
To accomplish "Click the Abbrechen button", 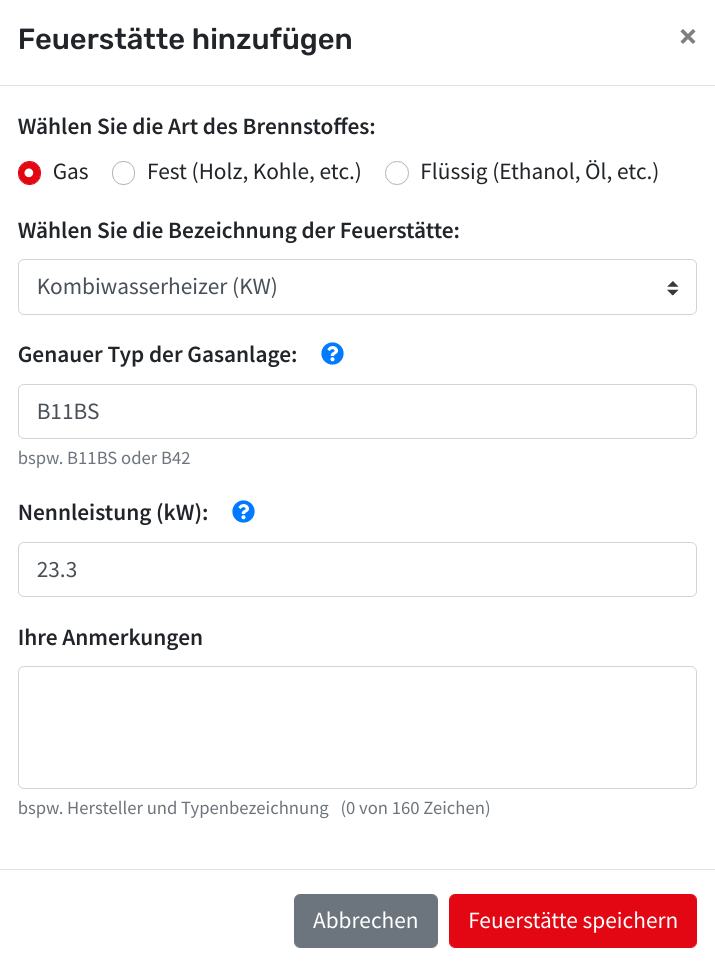I will [x=366, y=920].
